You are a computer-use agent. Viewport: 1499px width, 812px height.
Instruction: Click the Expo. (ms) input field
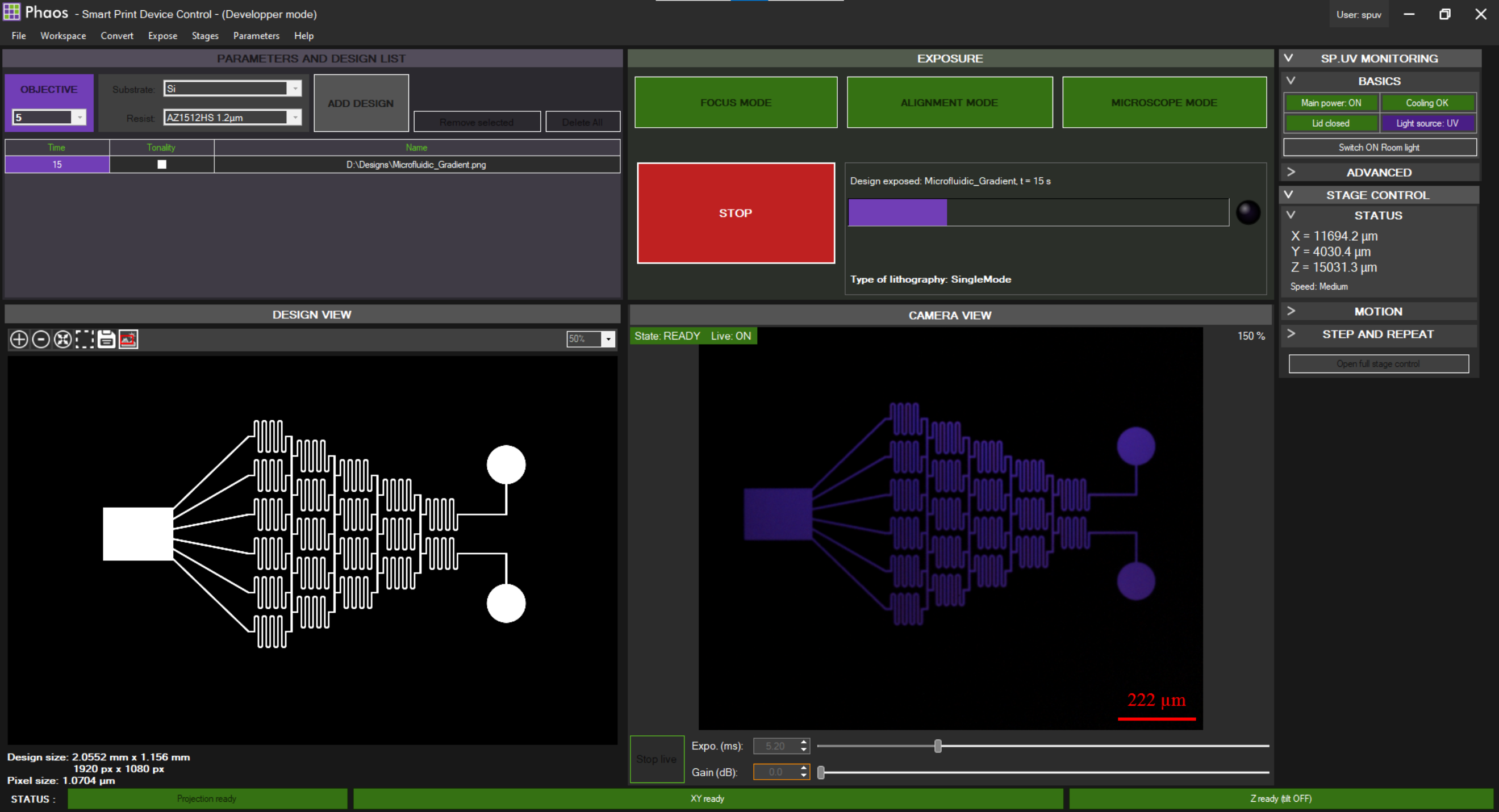776,746
